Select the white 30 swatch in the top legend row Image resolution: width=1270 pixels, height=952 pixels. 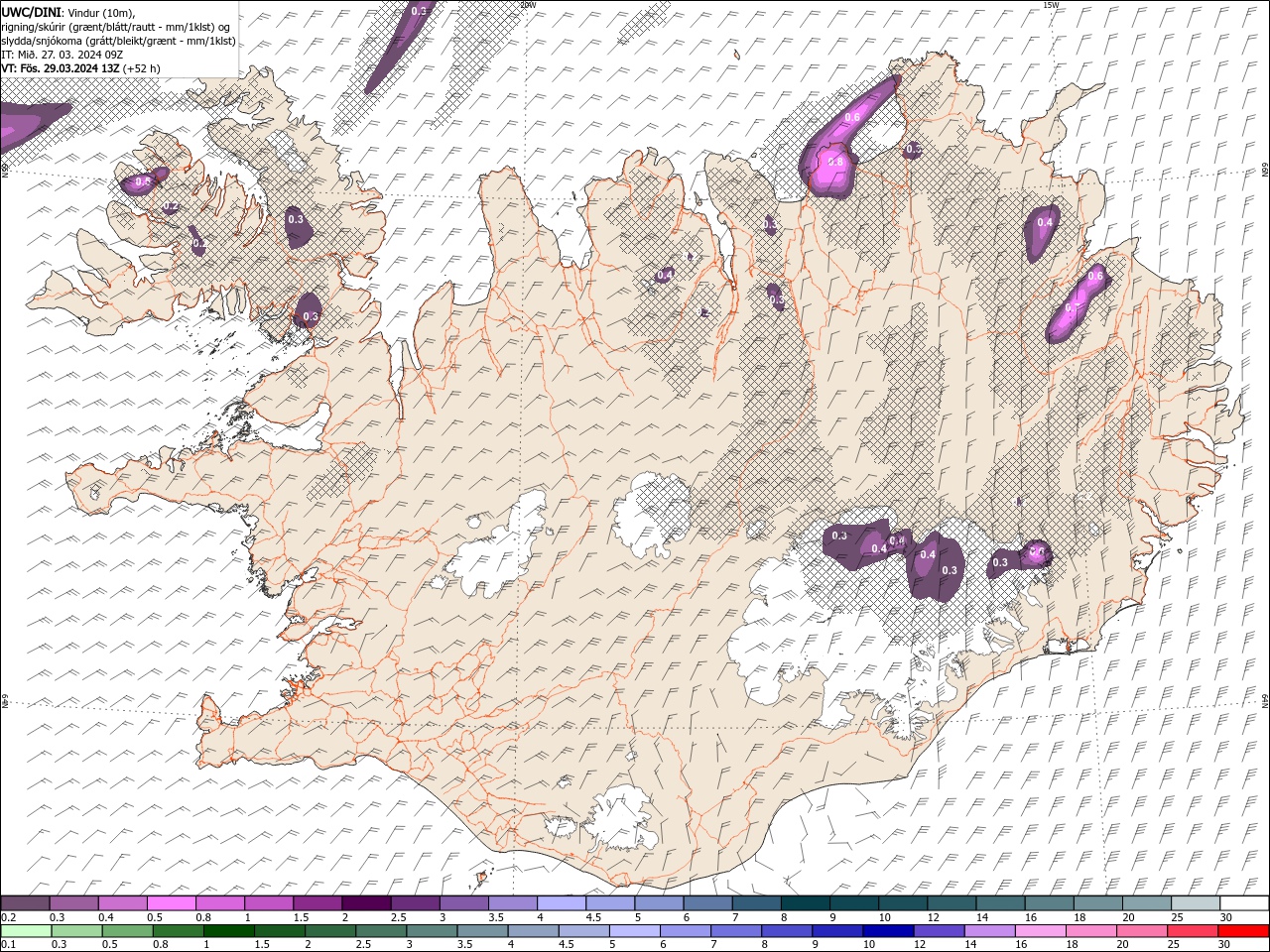pos(1243,903)
